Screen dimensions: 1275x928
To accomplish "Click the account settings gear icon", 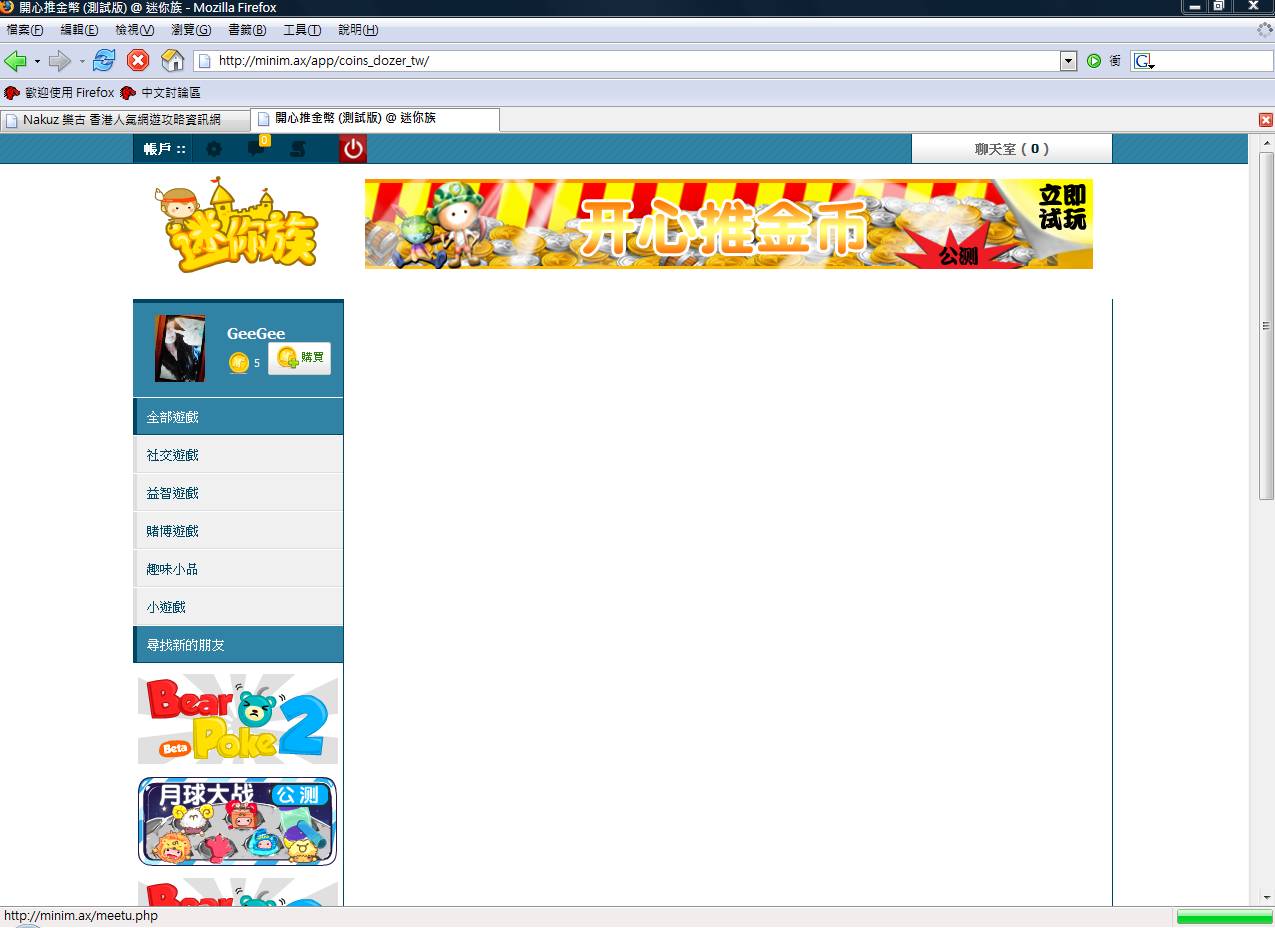I will click(x=214, y=149).
